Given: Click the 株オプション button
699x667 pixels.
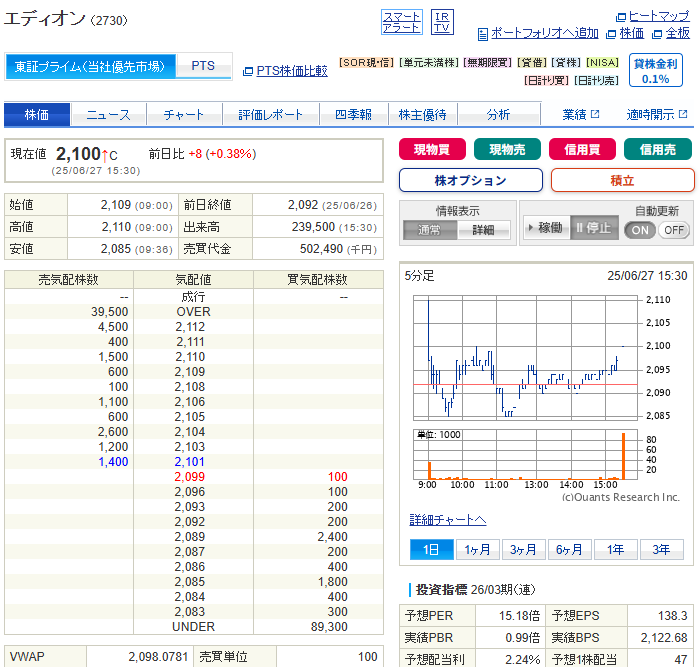Looking at the screenshot, I should [x=471, y=181].
